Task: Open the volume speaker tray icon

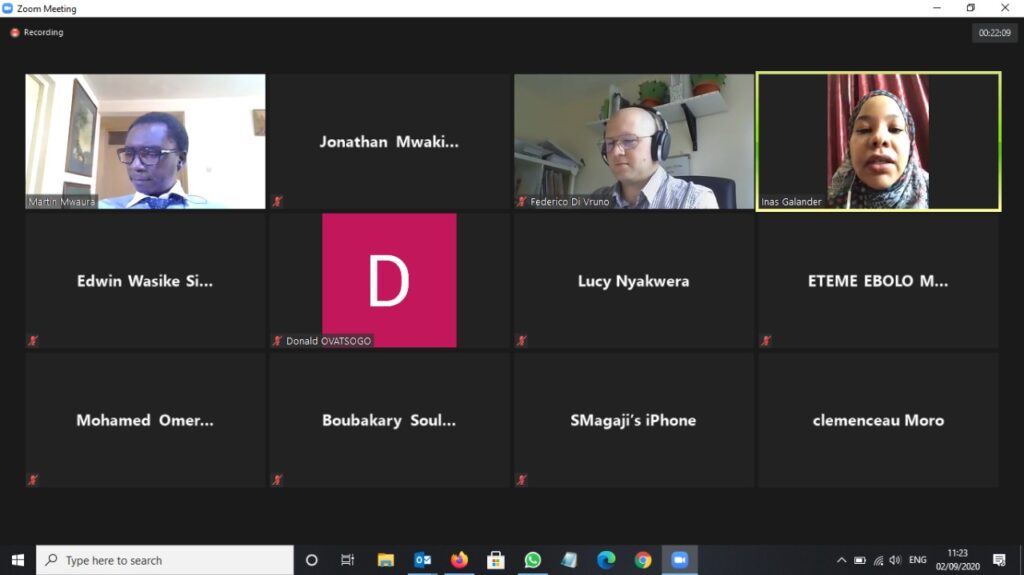Action: 895,560
